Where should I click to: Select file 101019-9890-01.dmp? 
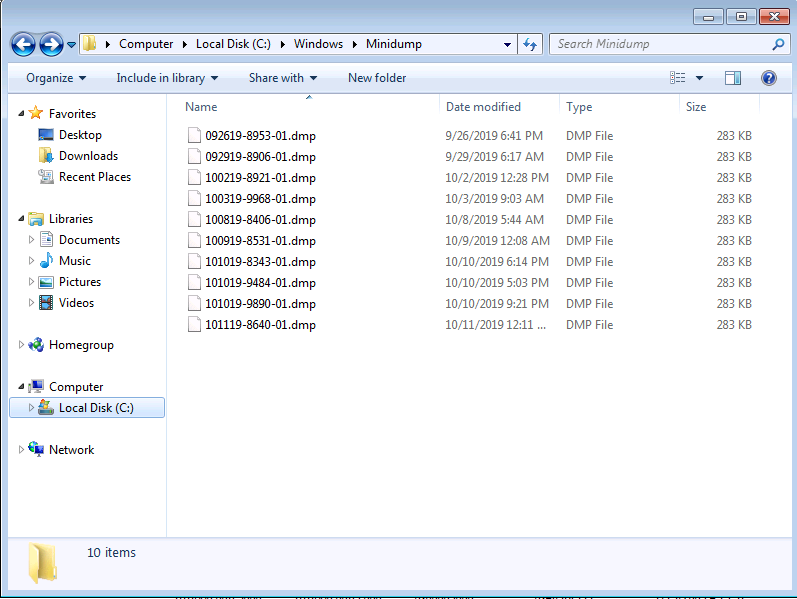point(260,304)
